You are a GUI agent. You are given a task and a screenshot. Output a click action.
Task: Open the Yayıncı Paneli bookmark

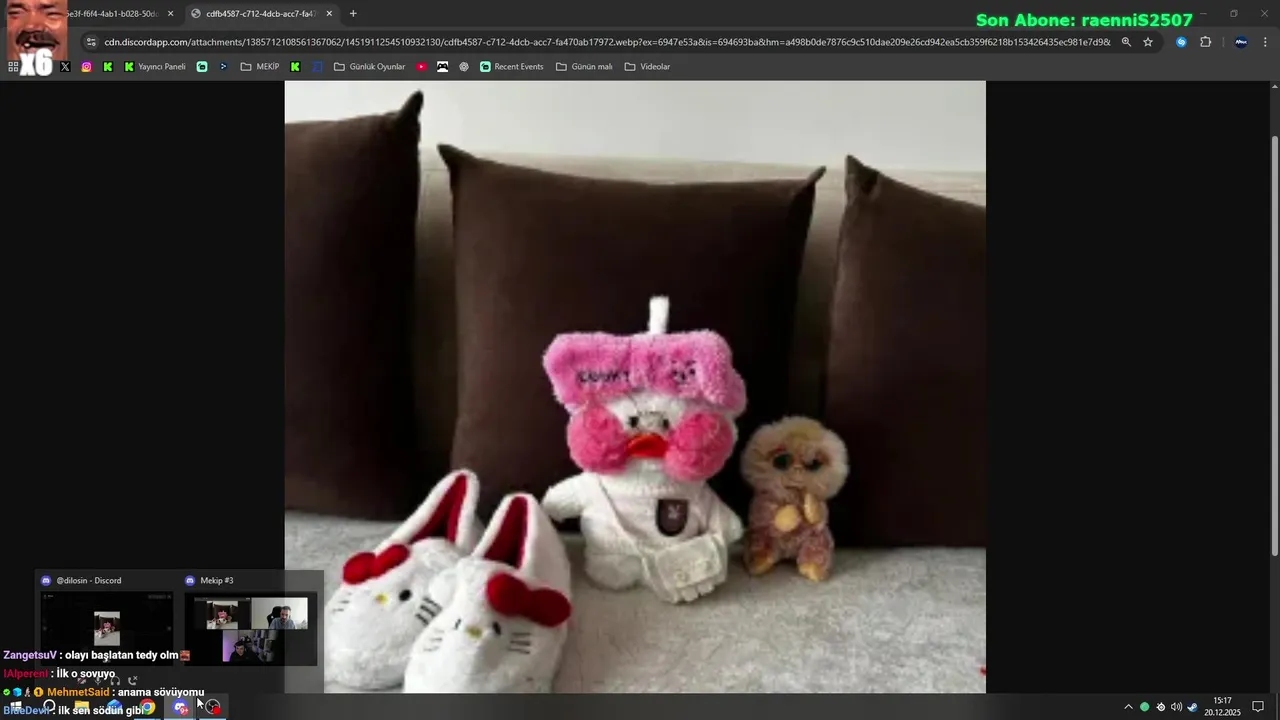point(155,67)
